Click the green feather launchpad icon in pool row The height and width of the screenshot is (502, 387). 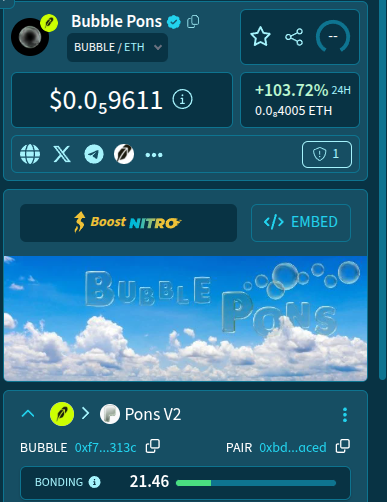click(x=62, y=414)
